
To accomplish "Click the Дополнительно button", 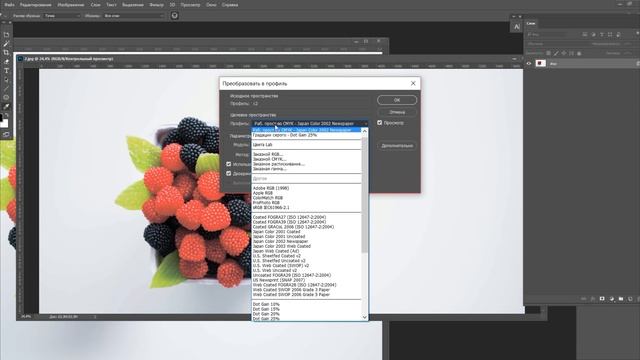I will [x=397, y=146].
